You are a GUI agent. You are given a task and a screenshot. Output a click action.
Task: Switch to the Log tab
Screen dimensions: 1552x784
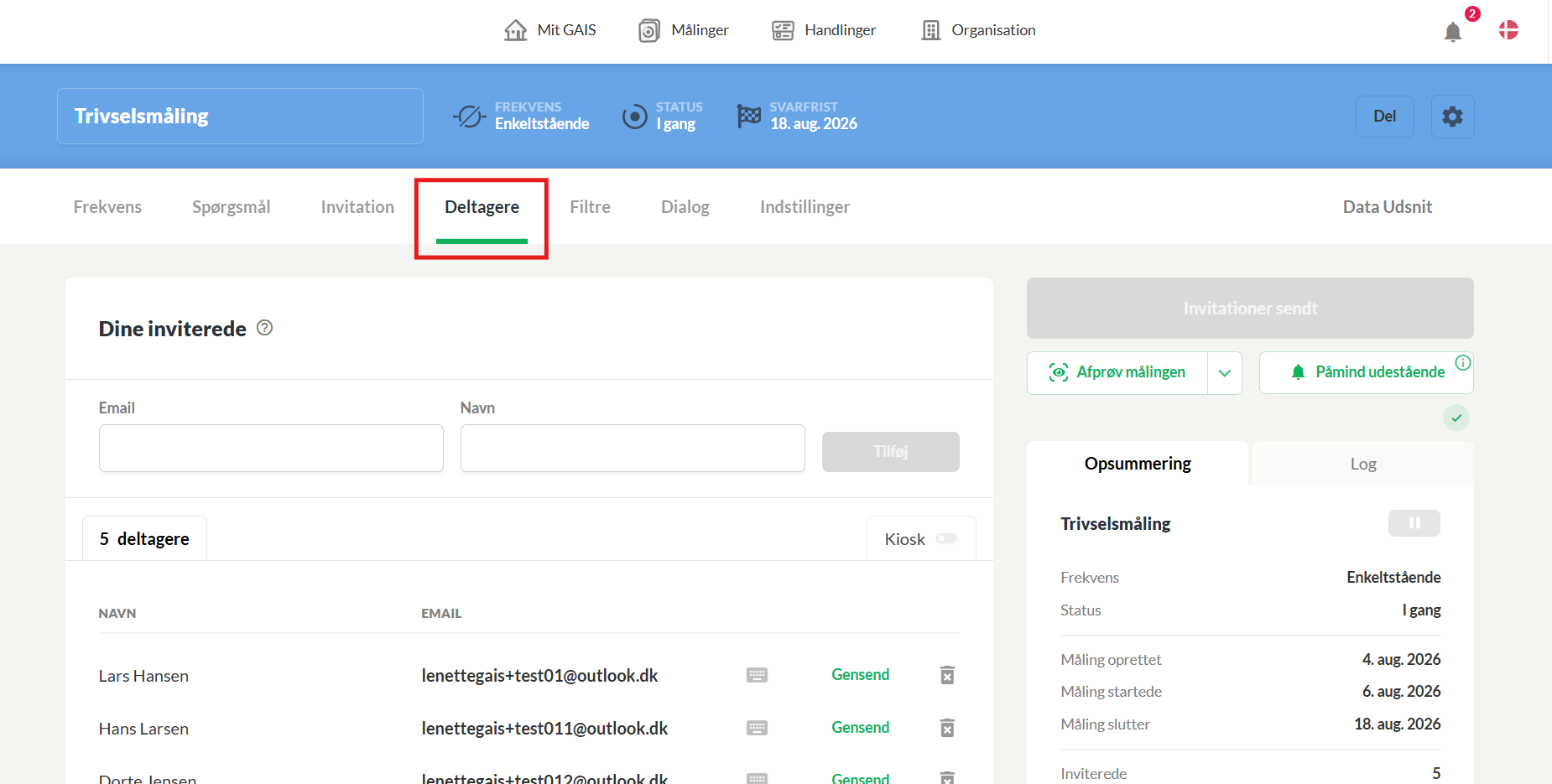pos(1363,464)
